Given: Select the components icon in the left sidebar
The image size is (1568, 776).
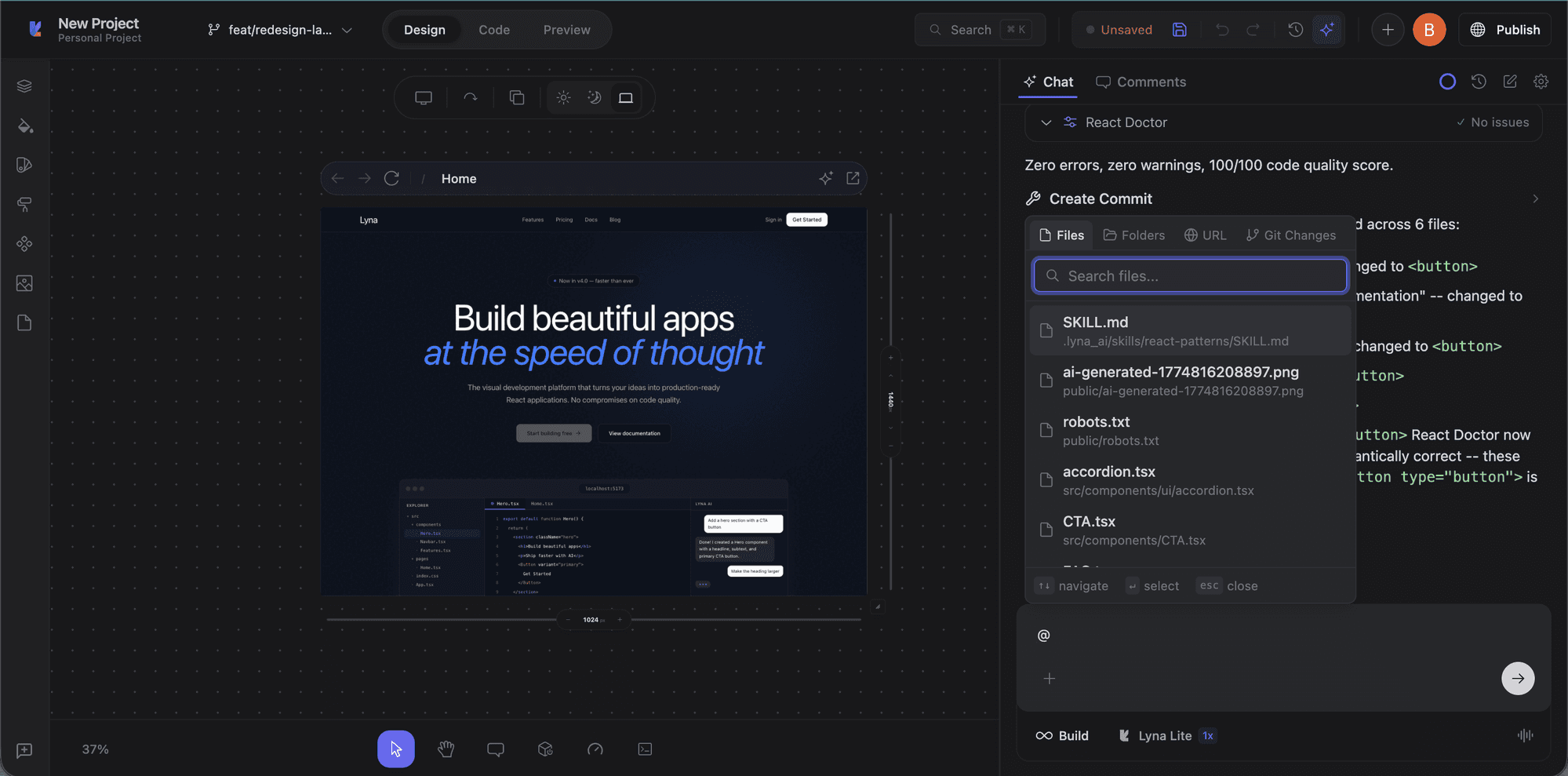Looking at the screenshot, I should (24, 244).
